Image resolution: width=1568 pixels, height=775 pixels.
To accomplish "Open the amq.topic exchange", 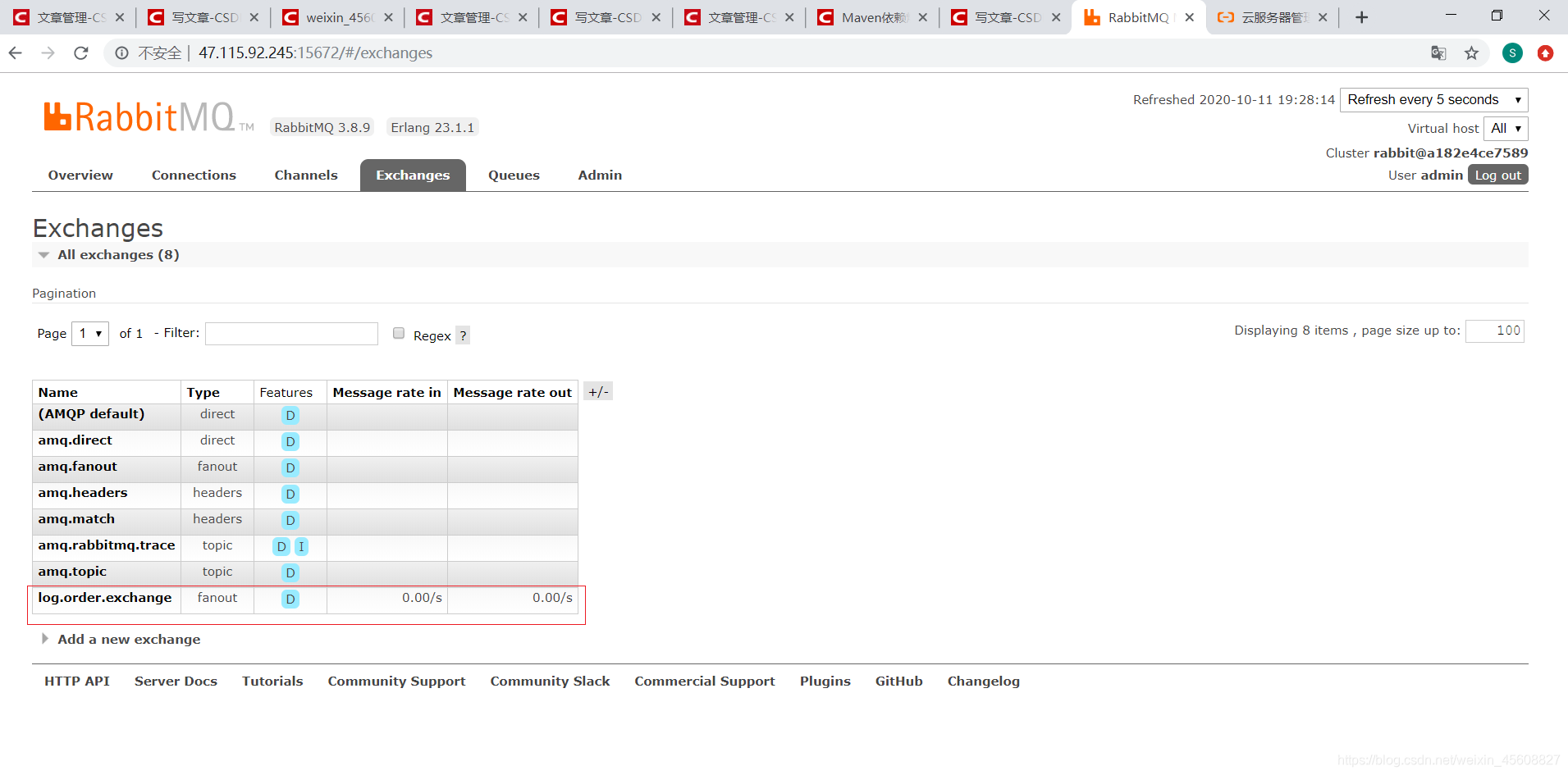I will tap(72, 572).
